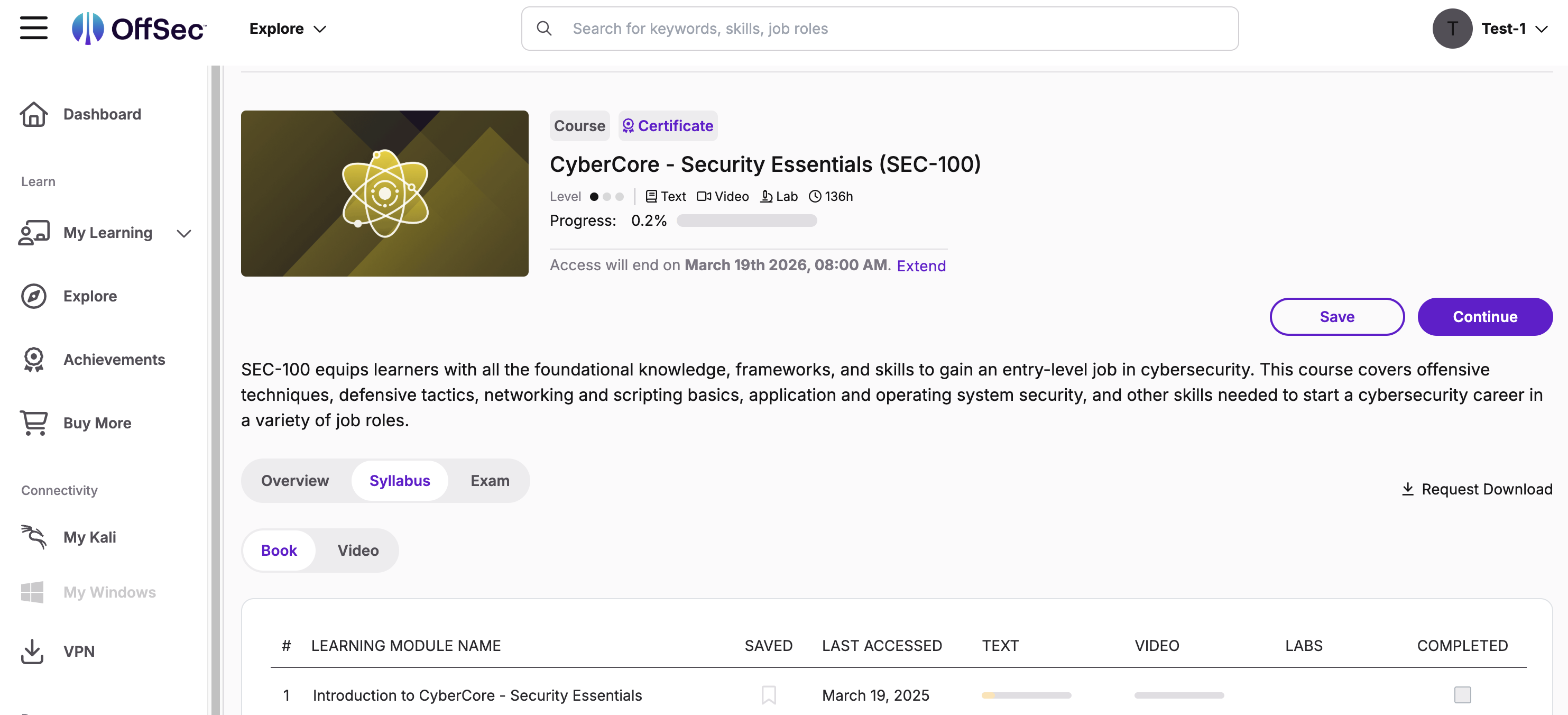Image resolution: width=1568 pixels, height=715 pixels.
Task: Click the sidebar vertical scrollbar
Action: click(216, 390)
